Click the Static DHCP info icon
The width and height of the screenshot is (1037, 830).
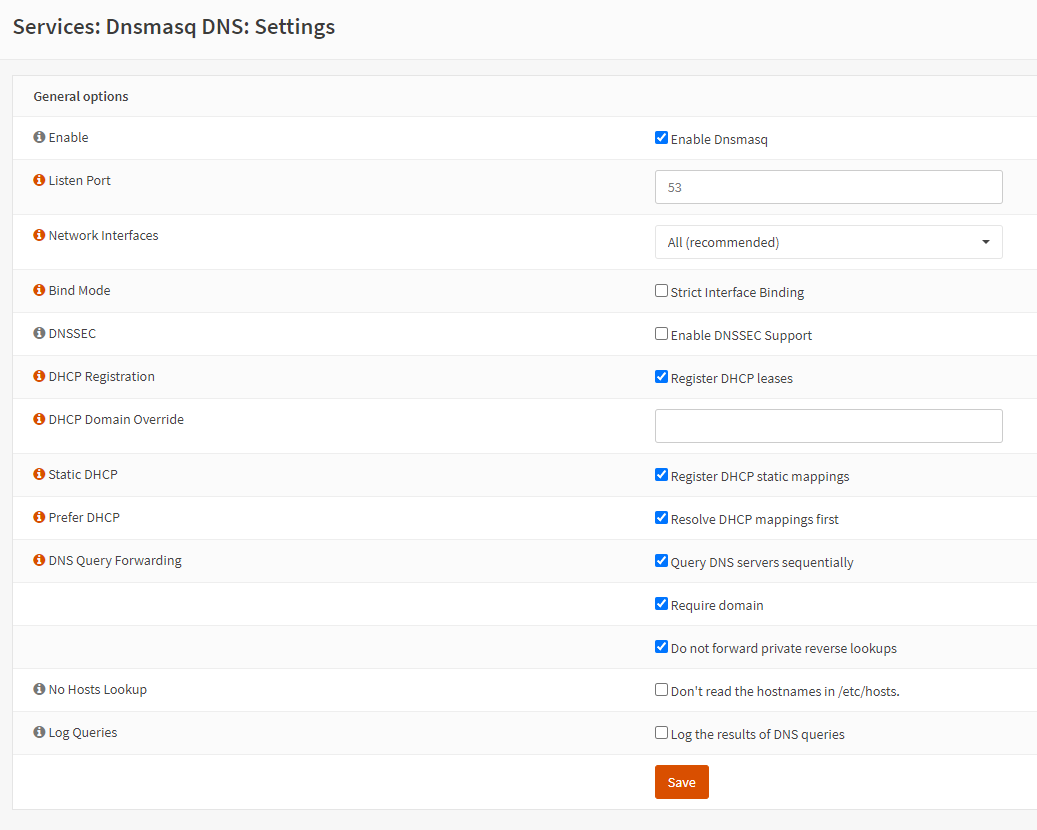(x=39, y=474)
